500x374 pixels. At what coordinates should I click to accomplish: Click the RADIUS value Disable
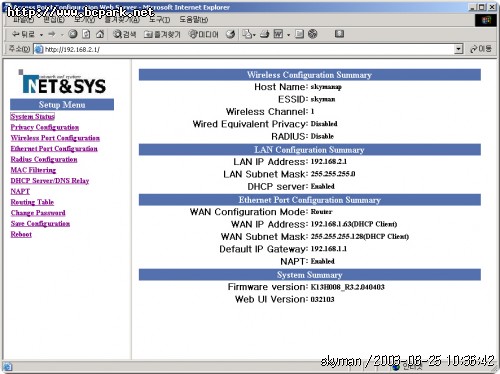[x=322, y=136]
